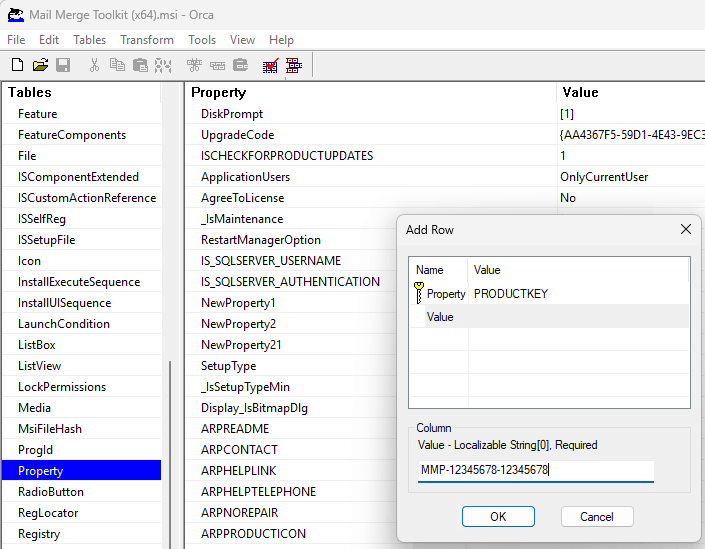
Task: Click the Copy Row toolbar icon
Action: tap(218, 66)
